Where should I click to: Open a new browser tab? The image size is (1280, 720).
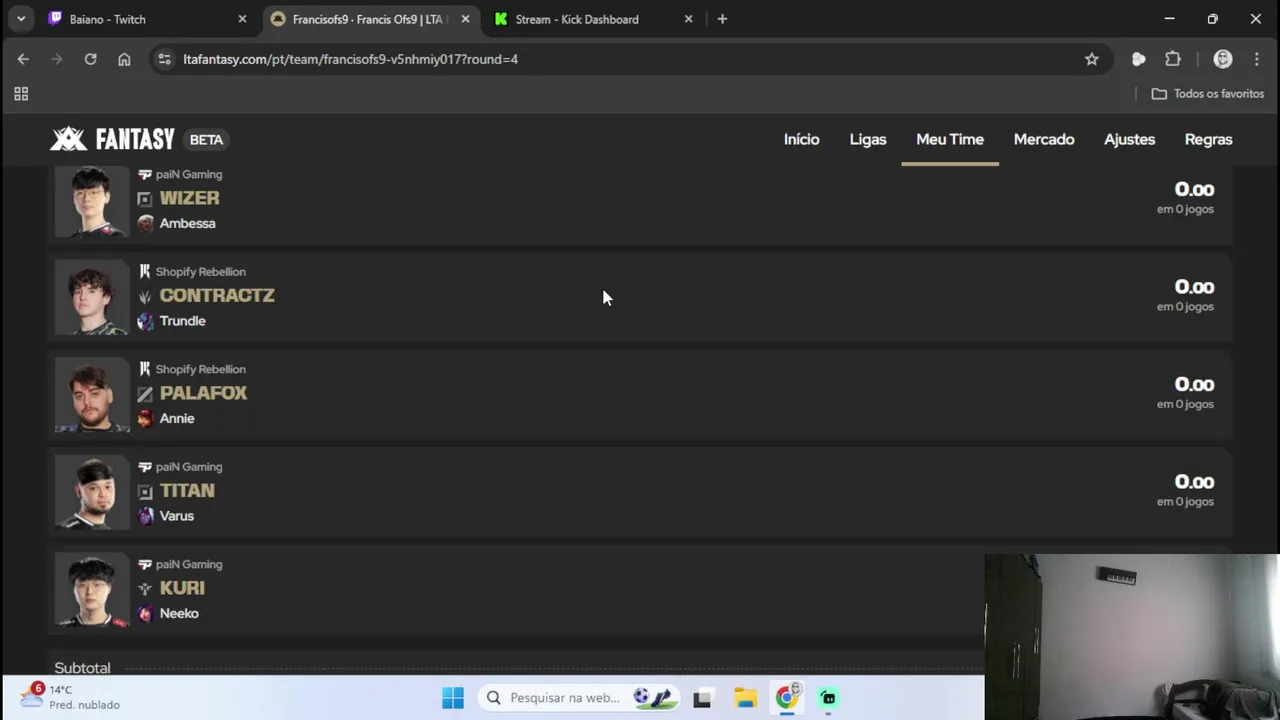click(x=722, y=19)
